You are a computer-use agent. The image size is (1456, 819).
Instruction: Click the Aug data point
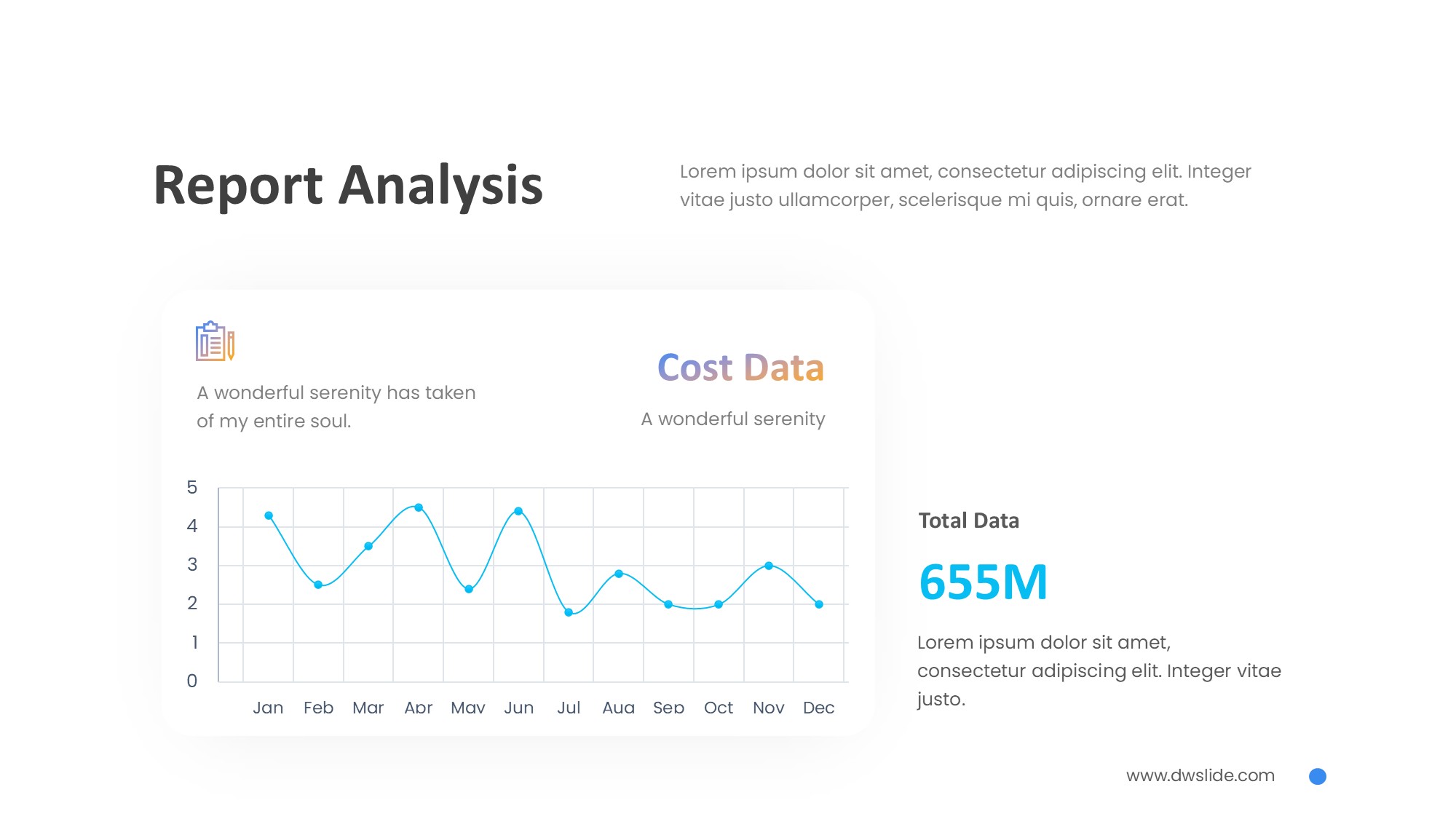[x=619, y=574]
